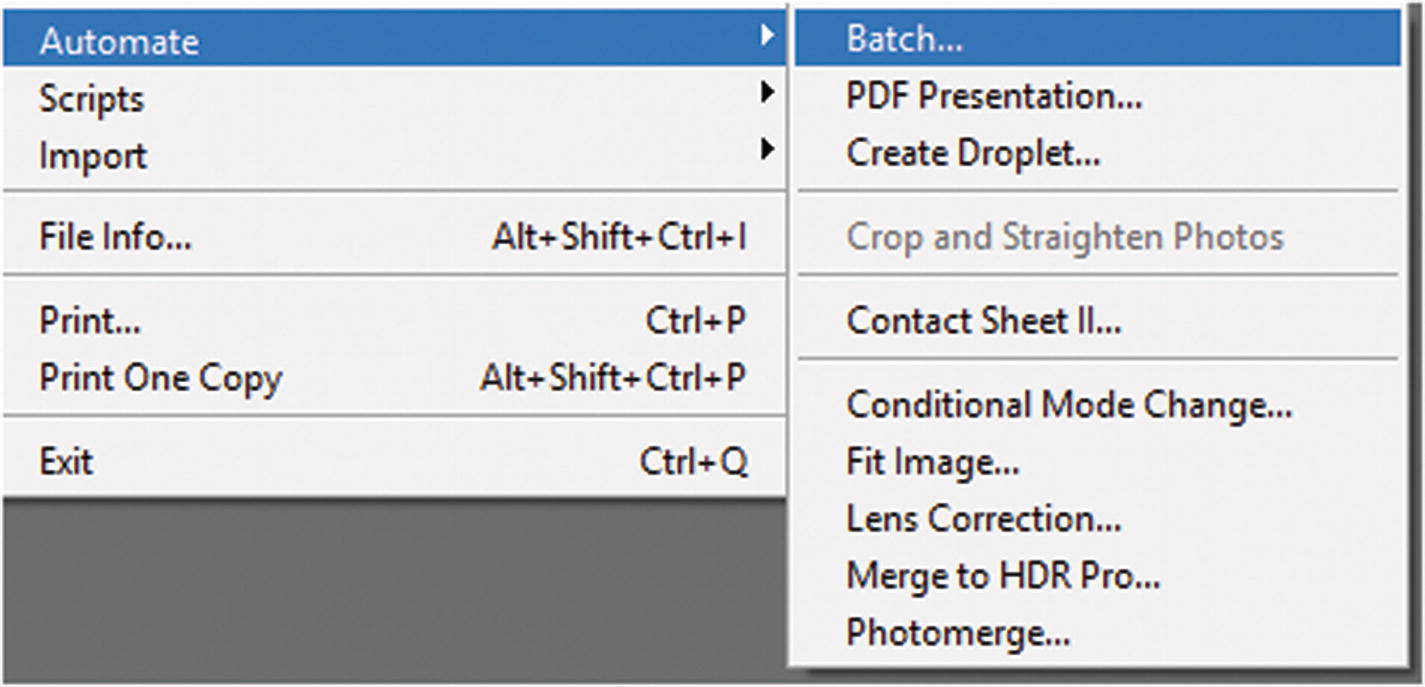Open the Import menu entry
Image resolution: width=1425 pixels, height=687 pixels.
[93, 156]
